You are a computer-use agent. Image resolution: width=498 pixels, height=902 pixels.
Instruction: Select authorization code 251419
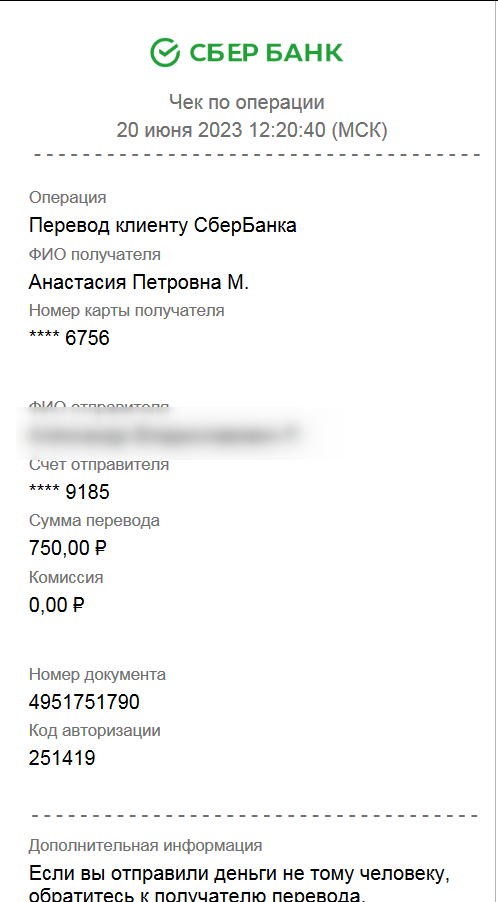pos(62,758)
